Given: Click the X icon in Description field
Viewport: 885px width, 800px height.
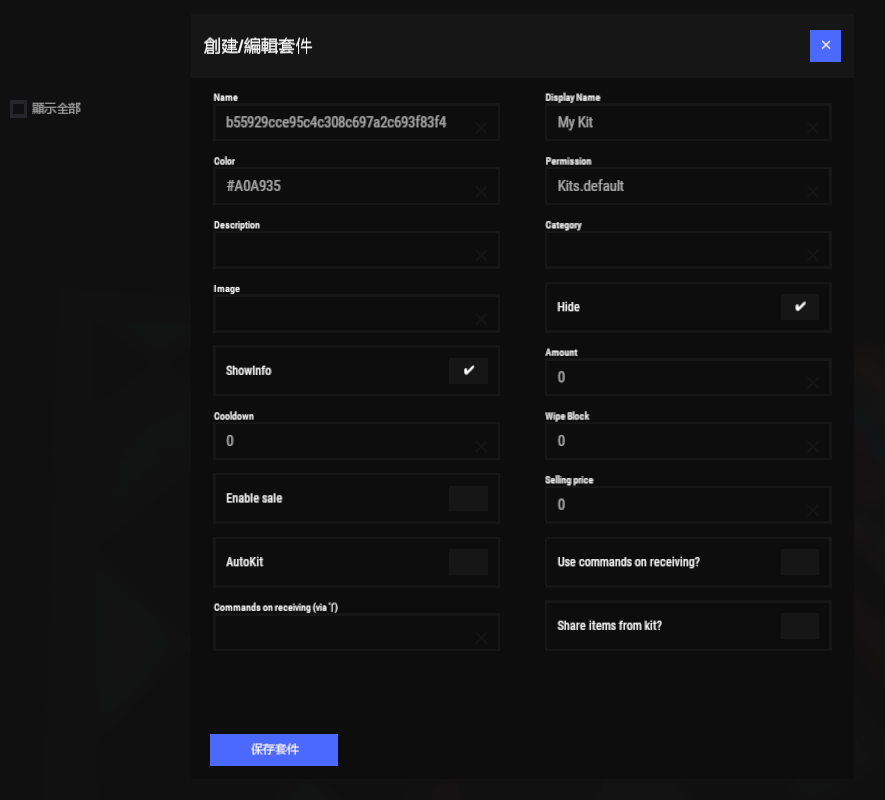Looking at the screenshot, I should [x=481, y=256].
